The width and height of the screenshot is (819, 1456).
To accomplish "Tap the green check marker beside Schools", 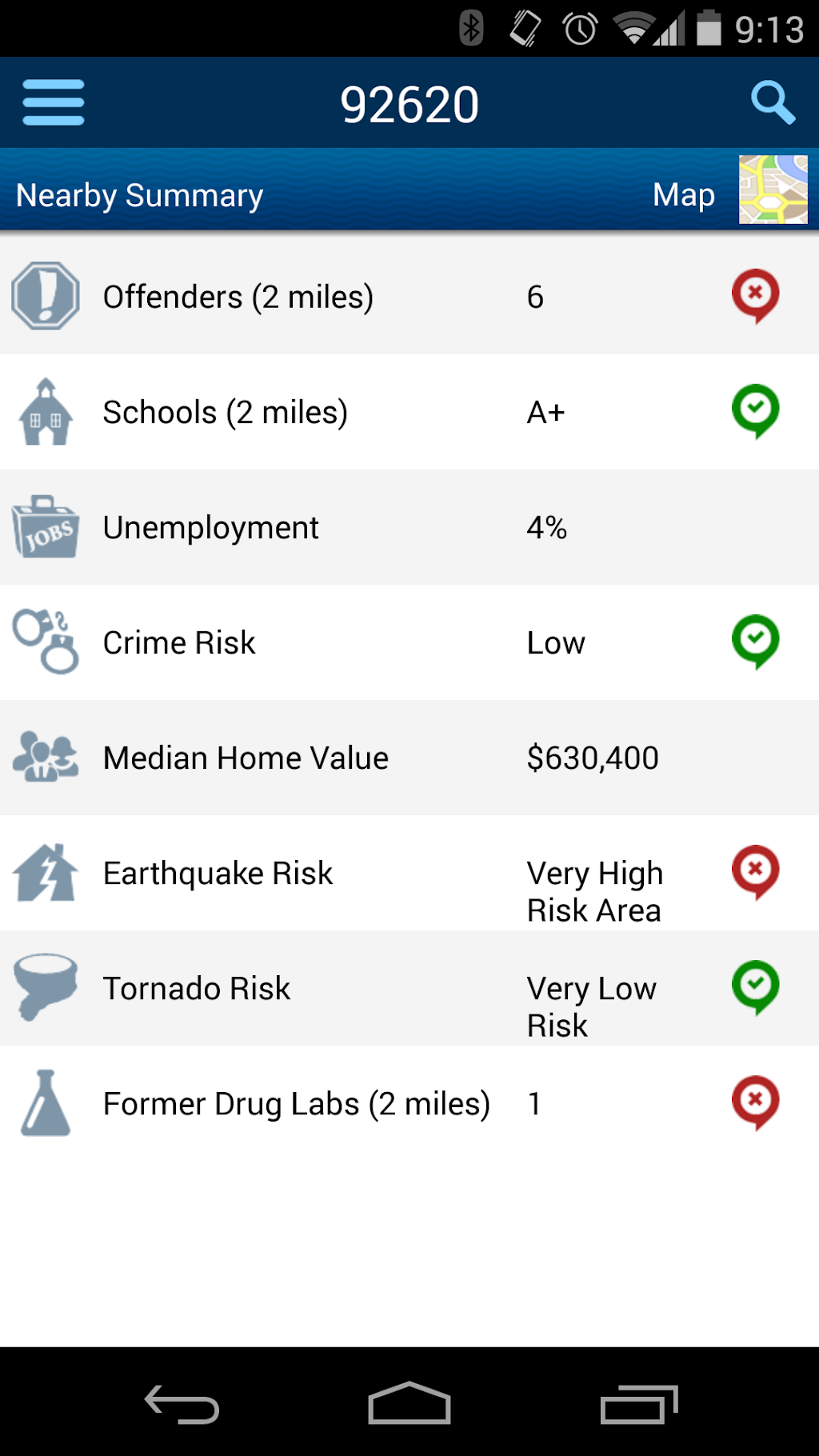I will pyautogui.click(x=755, y=410).
